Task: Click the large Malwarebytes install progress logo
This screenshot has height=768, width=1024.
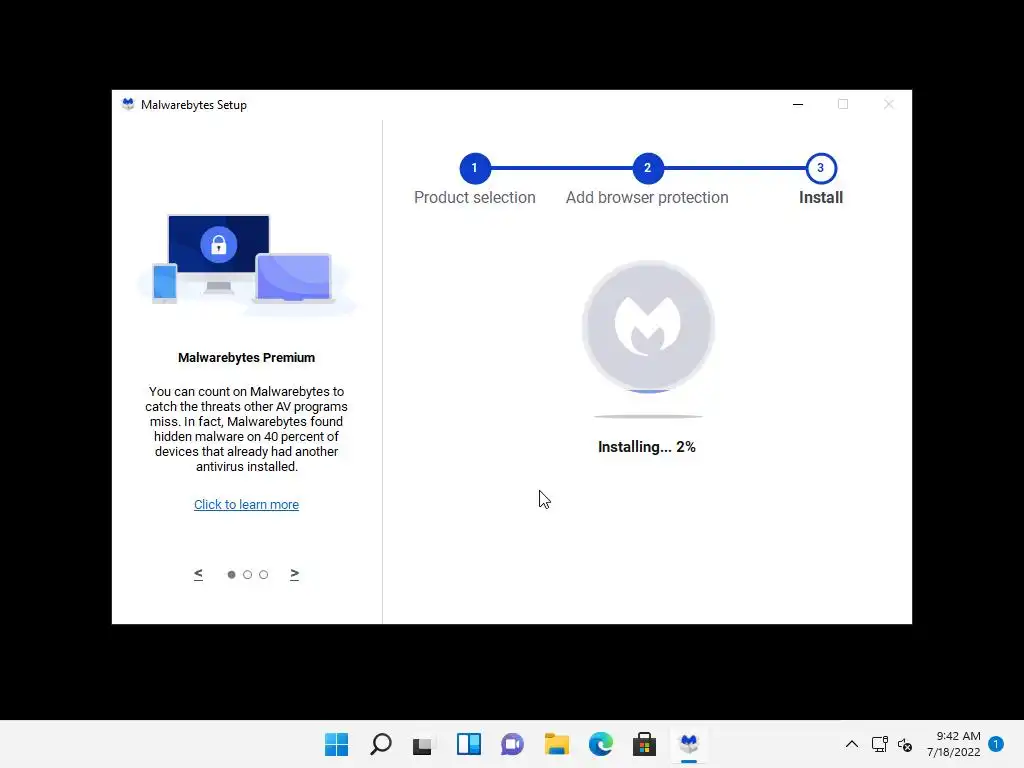Action: pyautogui.click(x=648, y=327)
